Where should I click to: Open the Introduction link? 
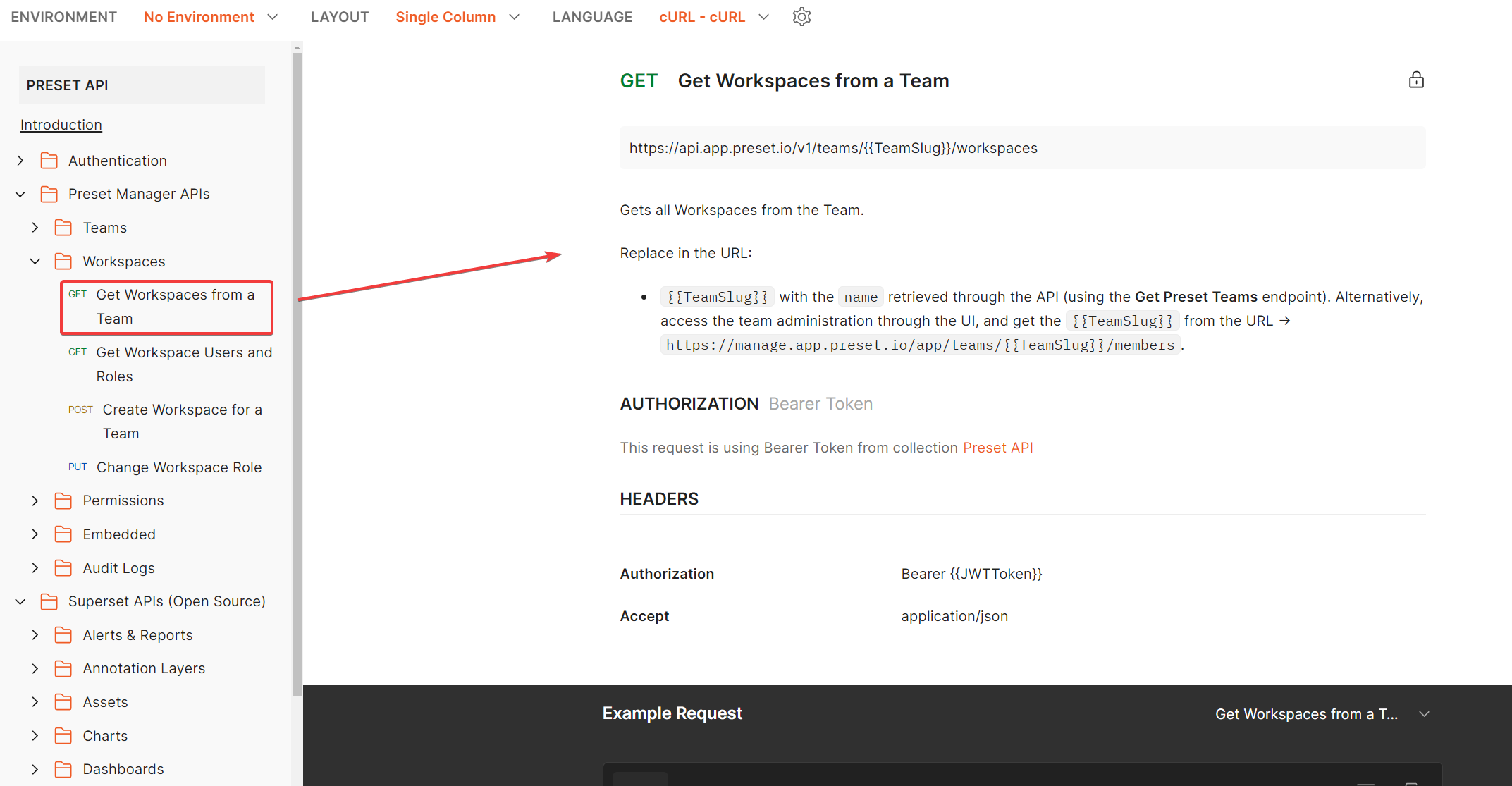(x=61, y=124)
